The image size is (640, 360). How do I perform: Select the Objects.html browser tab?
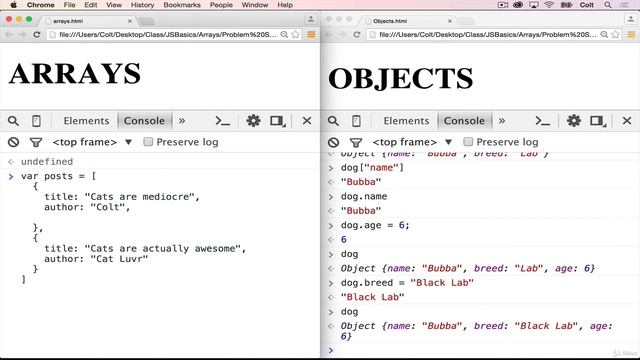[x=408, y=21]
